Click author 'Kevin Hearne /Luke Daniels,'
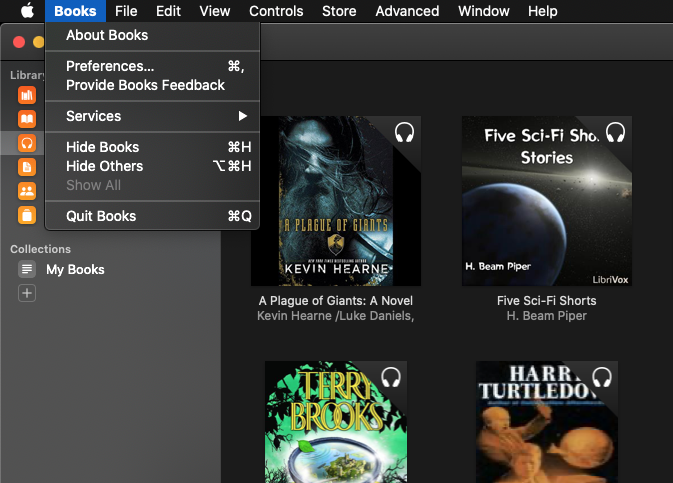This screenshot has width=673, height=483. (x=336, y=316)
